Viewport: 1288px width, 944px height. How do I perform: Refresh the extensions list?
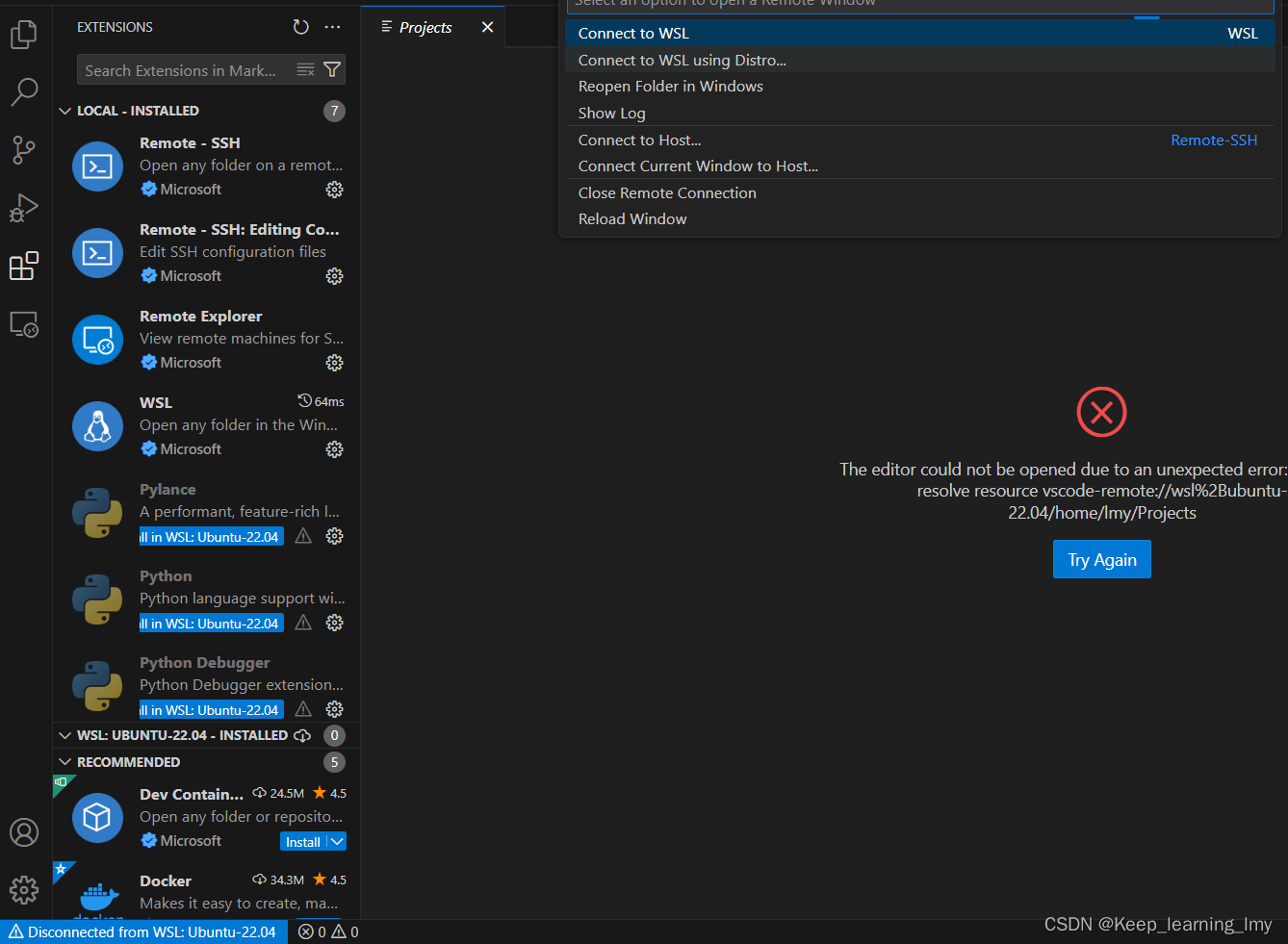[x=301, y=27]
